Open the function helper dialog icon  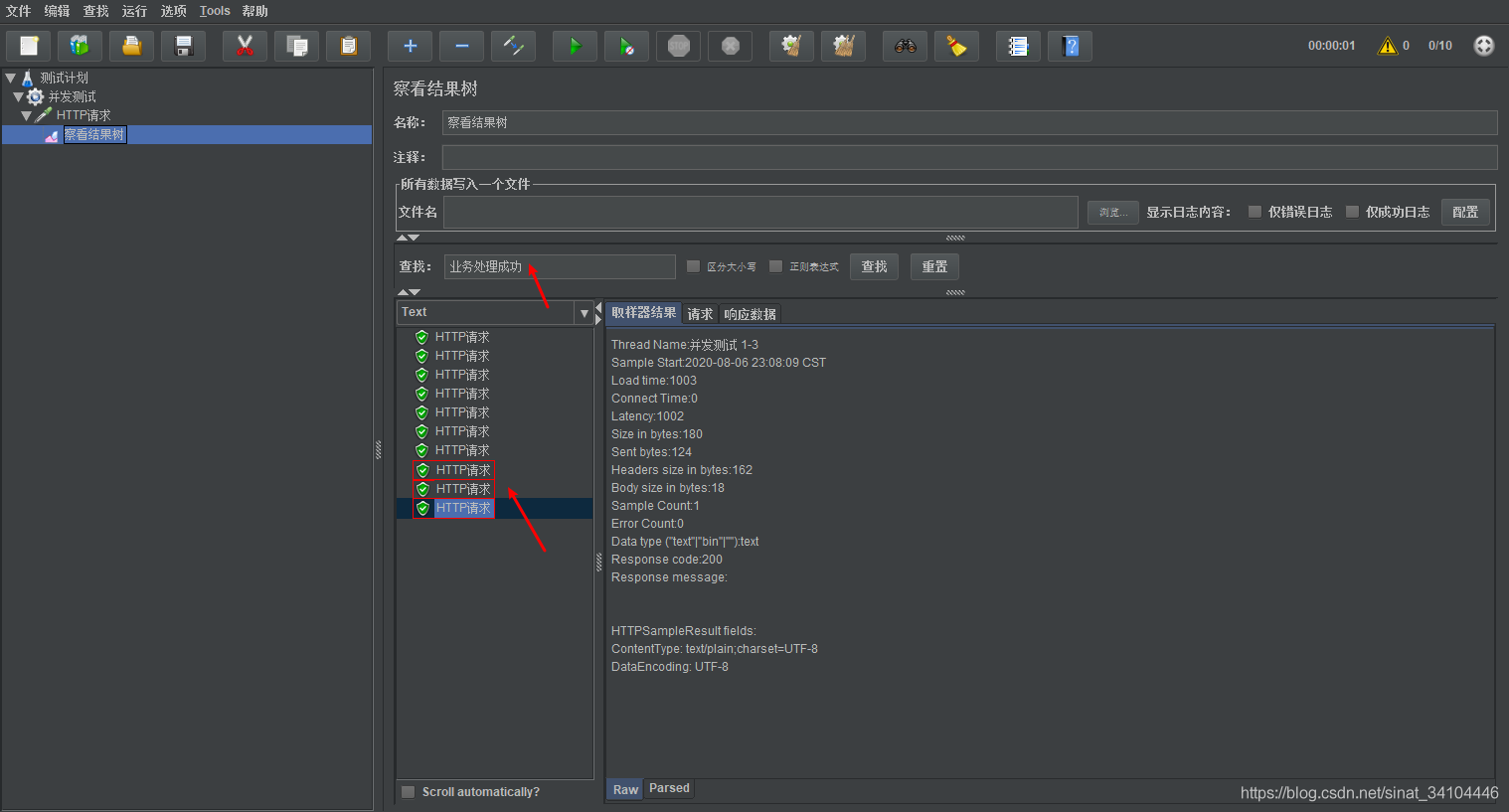[x=1018, y=45]
